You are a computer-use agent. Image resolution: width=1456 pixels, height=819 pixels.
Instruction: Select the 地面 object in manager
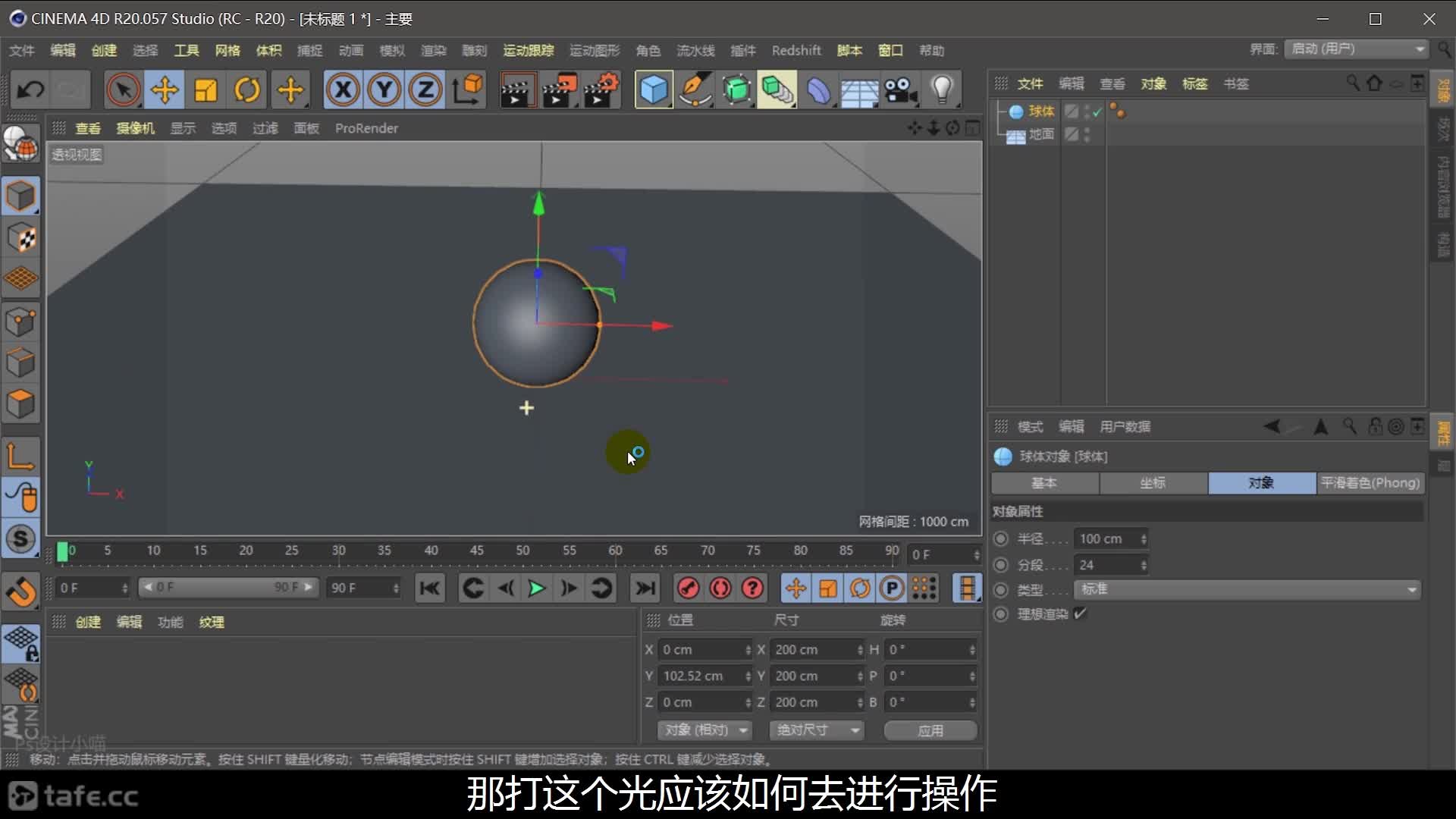(1041, 134)
